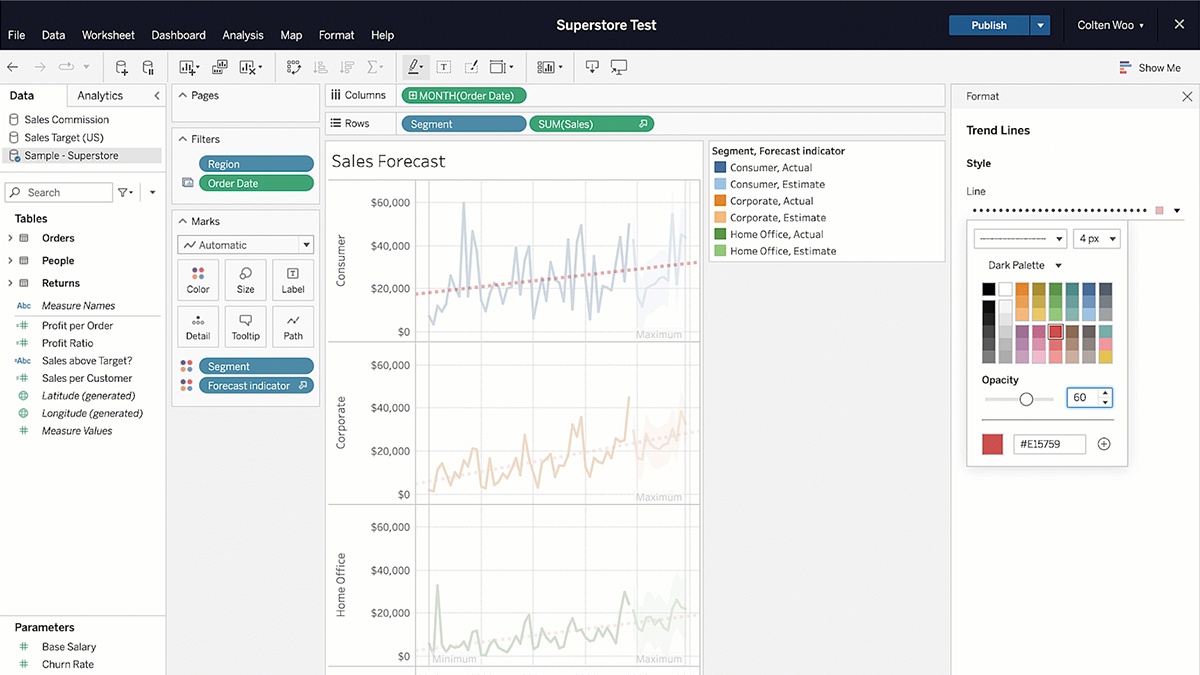Open the Tooltip marks card
The image size is (1200, 675).
[245, 326]
